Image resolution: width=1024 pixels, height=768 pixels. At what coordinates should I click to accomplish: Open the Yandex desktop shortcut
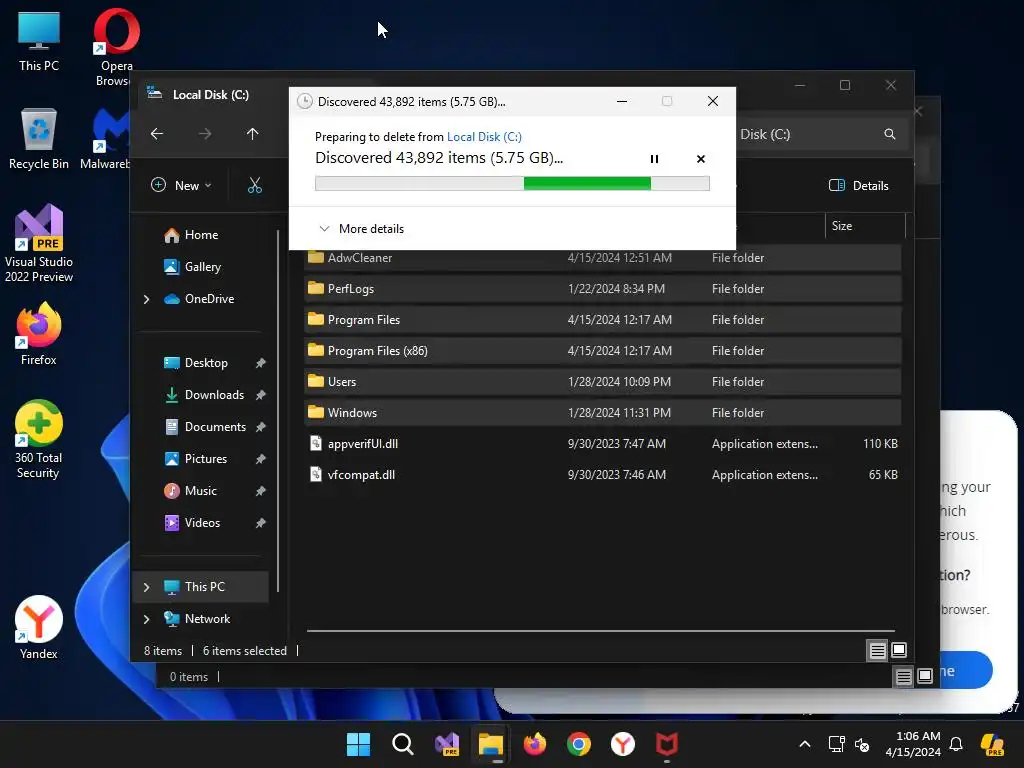39,628
